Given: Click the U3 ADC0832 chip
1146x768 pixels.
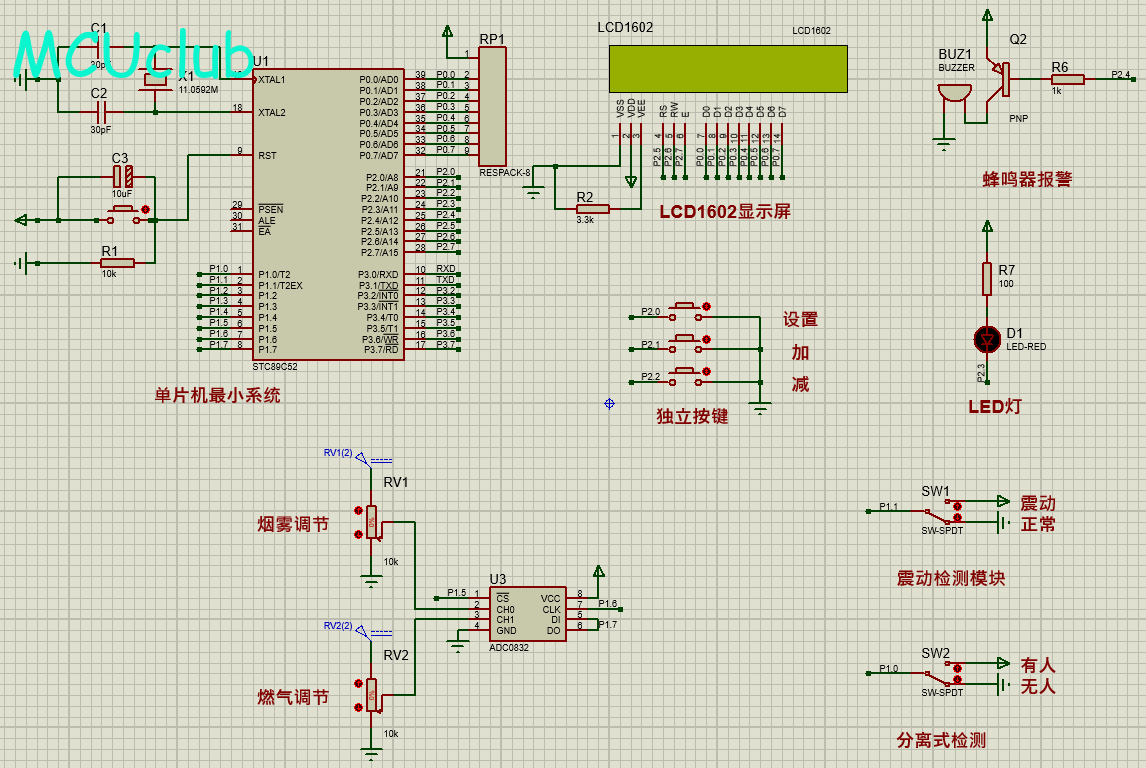Looking at the screenshot, I should coord(525,614).
